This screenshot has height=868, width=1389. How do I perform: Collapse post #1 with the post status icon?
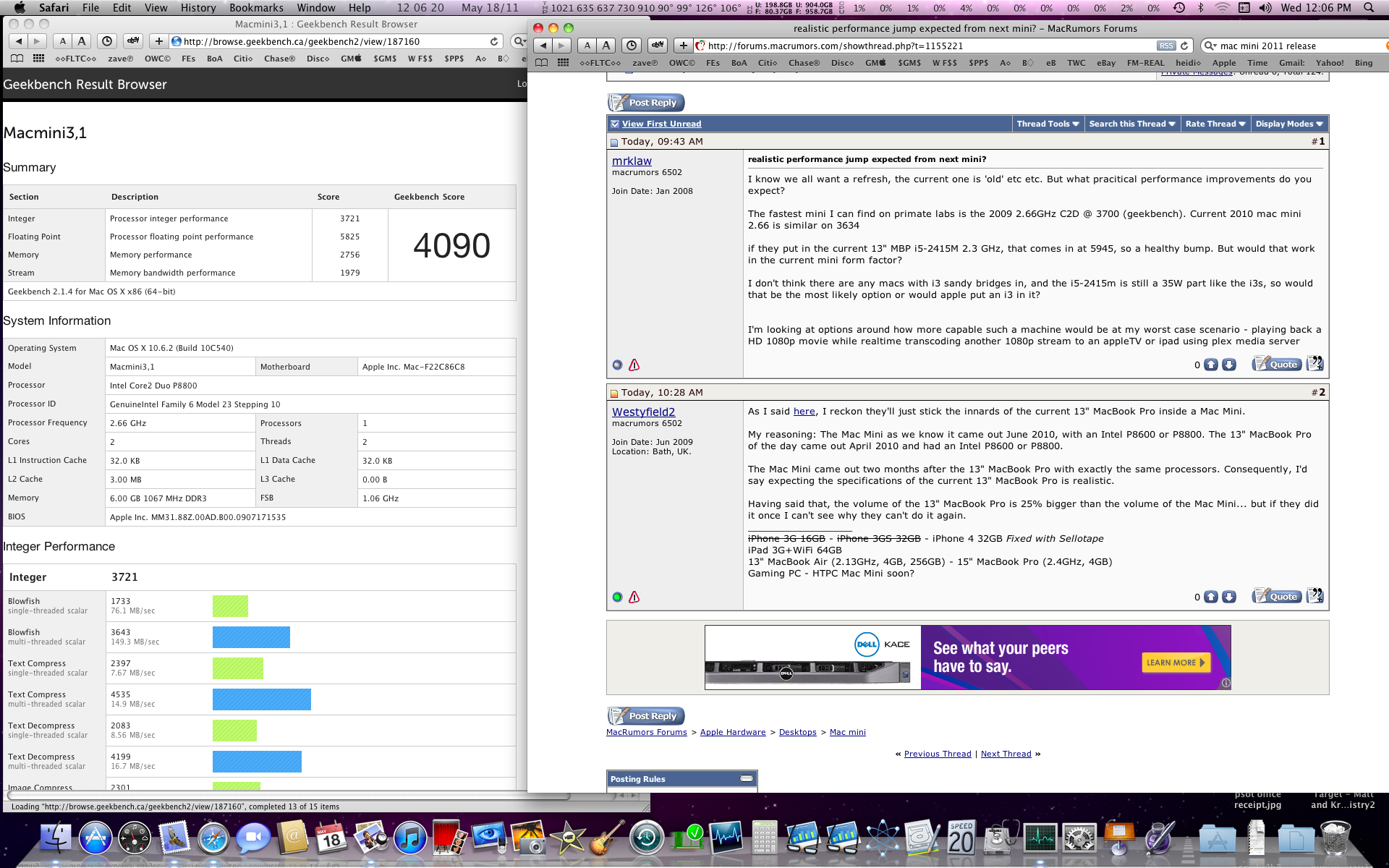[614, 142]
